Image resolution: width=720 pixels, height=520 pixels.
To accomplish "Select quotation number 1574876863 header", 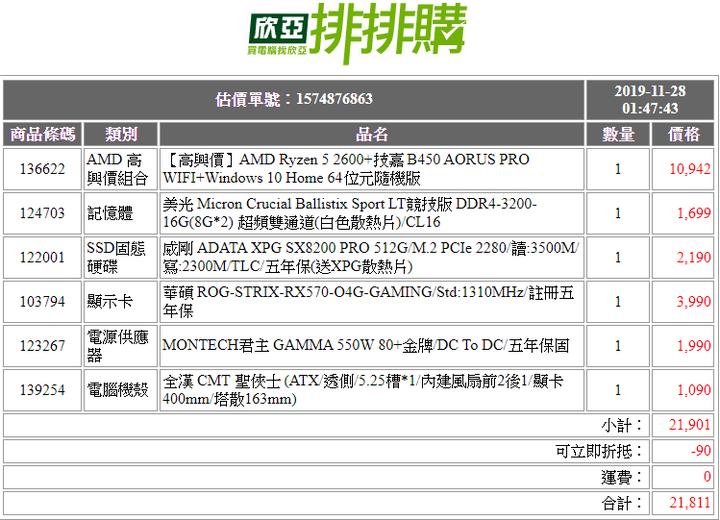I will pos(294,99).
